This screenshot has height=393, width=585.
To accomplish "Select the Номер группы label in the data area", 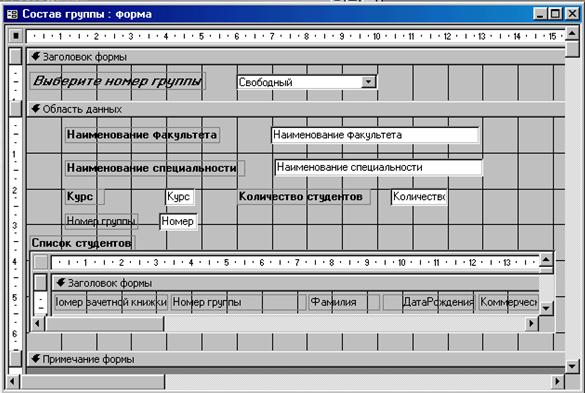I will [x=101, y=221].
